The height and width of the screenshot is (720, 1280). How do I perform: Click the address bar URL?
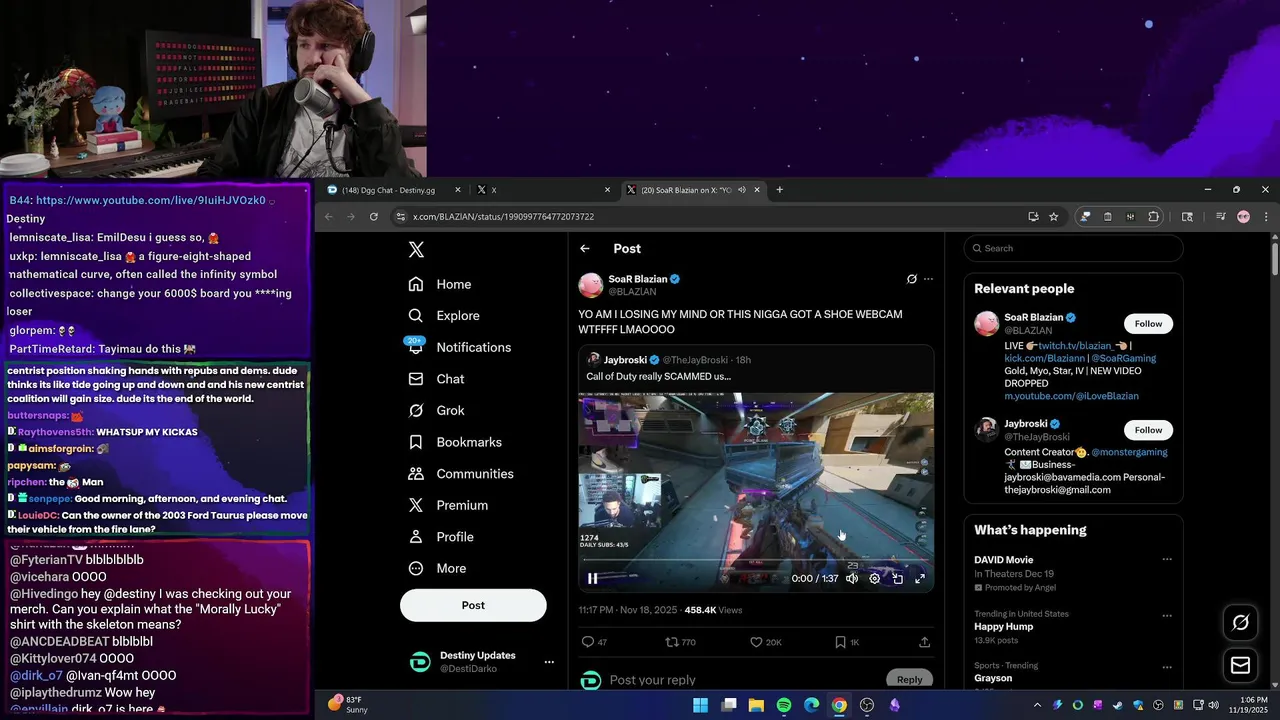click(x=504, y=217)
